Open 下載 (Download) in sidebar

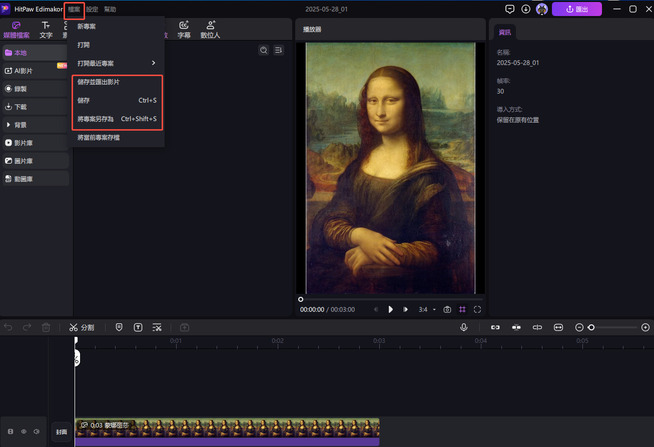pos(35,107)
